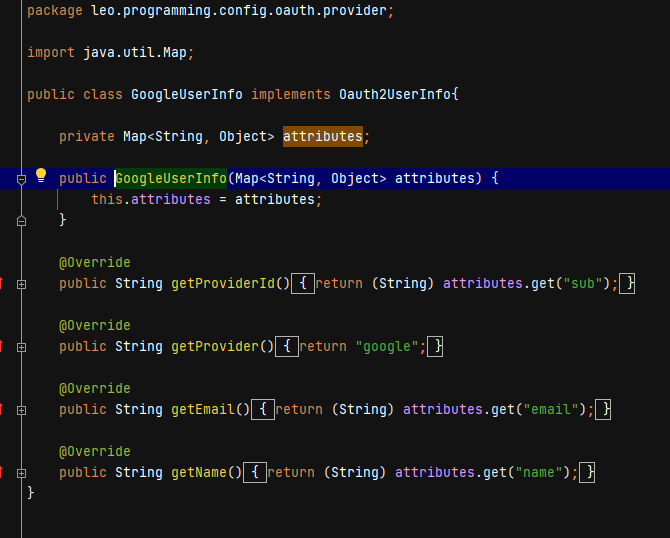Click the highlighted attributes field declaration
The width and height of the screenshot is (670, 538).
coord(323,136)
